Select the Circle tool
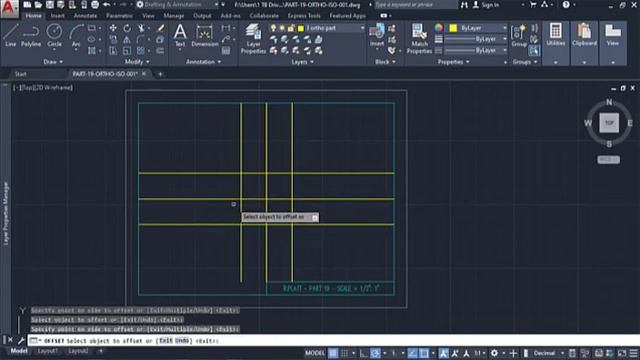640x360 pixels. click(54, 36)
